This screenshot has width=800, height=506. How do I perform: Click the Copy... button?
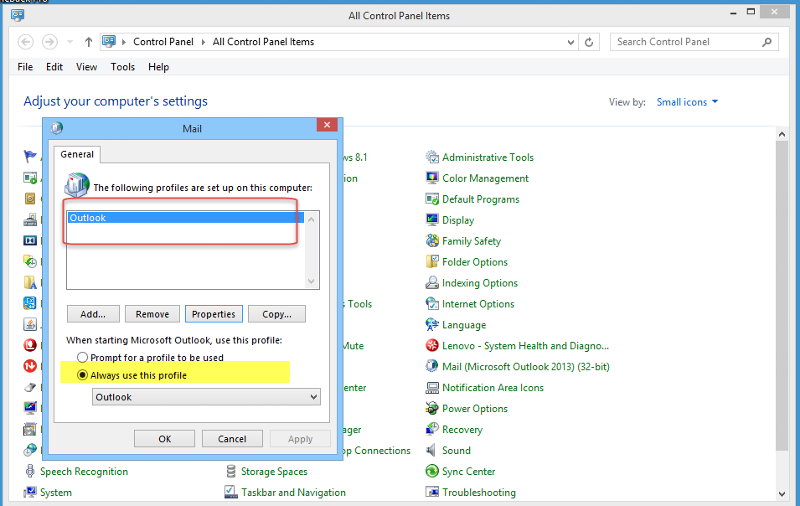coord(277,314)
